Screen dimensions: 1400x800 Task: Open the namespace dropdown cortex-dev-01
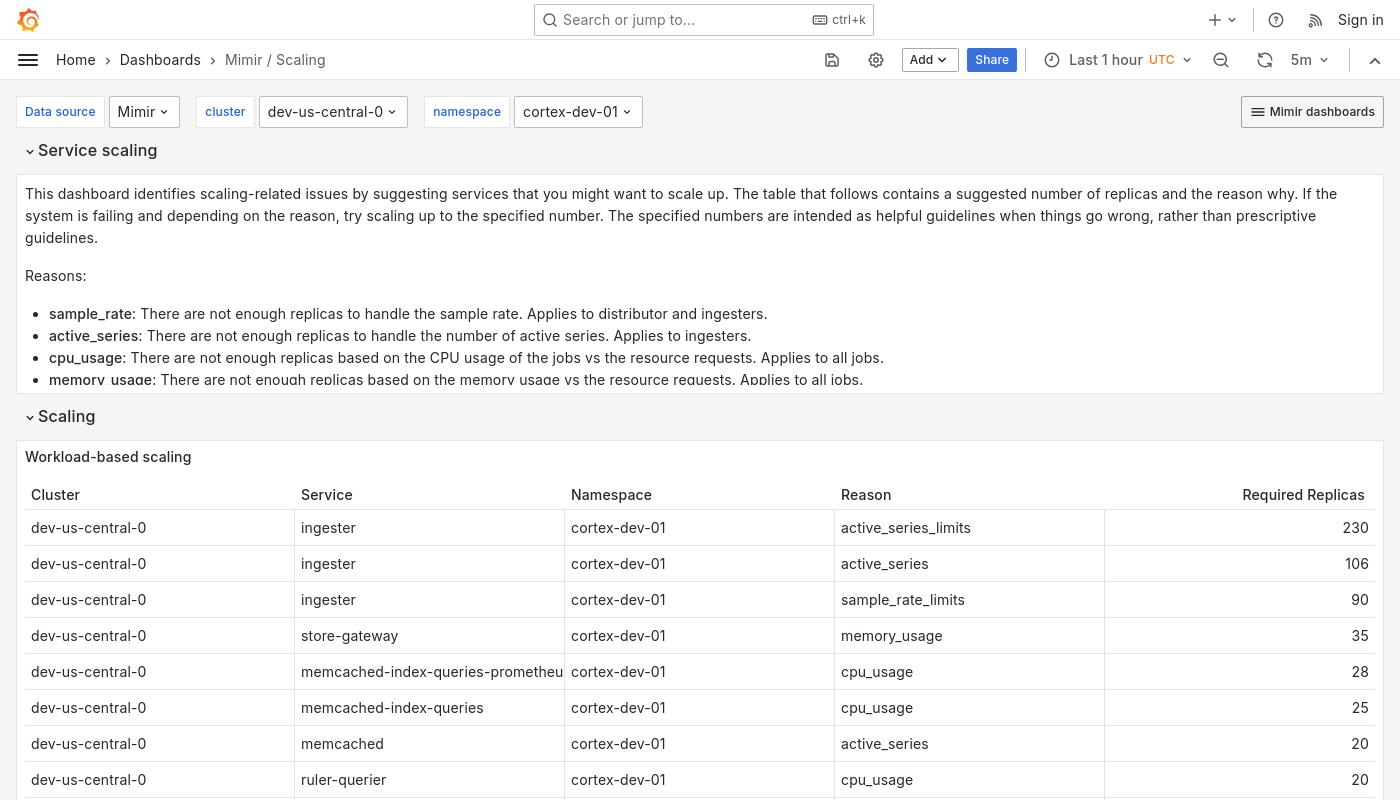[x=578, y=112]
